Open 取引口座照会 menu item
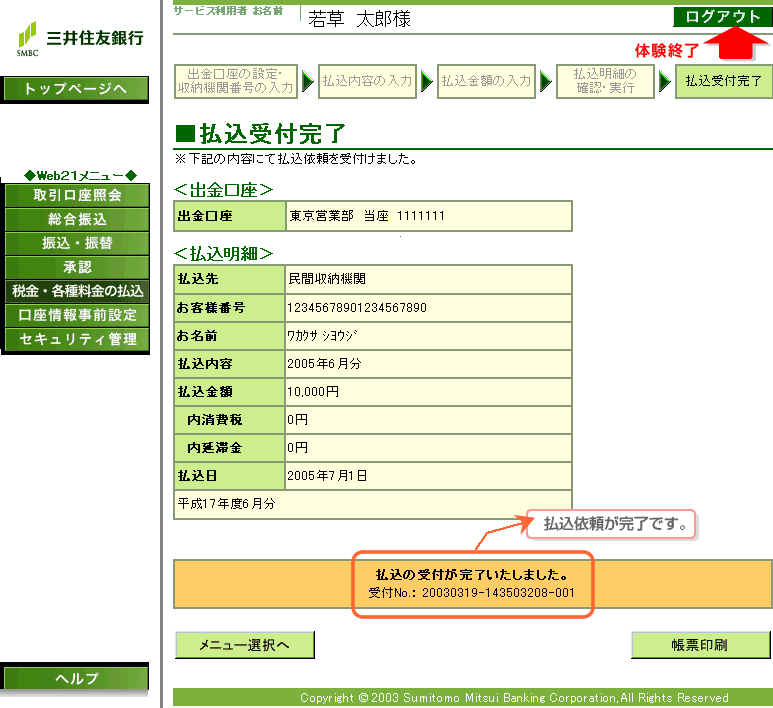 pos(77,195)
